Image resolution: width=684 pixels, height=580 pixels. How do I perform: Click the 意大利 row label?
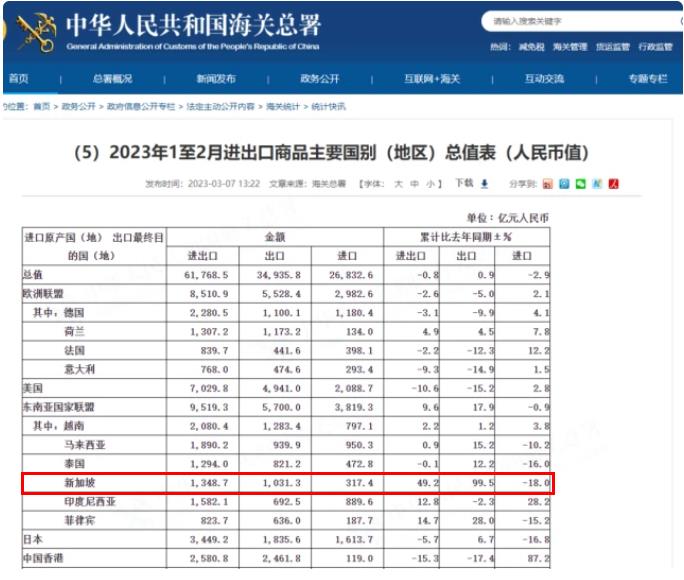pyautogui.click(x=79, y=369)
